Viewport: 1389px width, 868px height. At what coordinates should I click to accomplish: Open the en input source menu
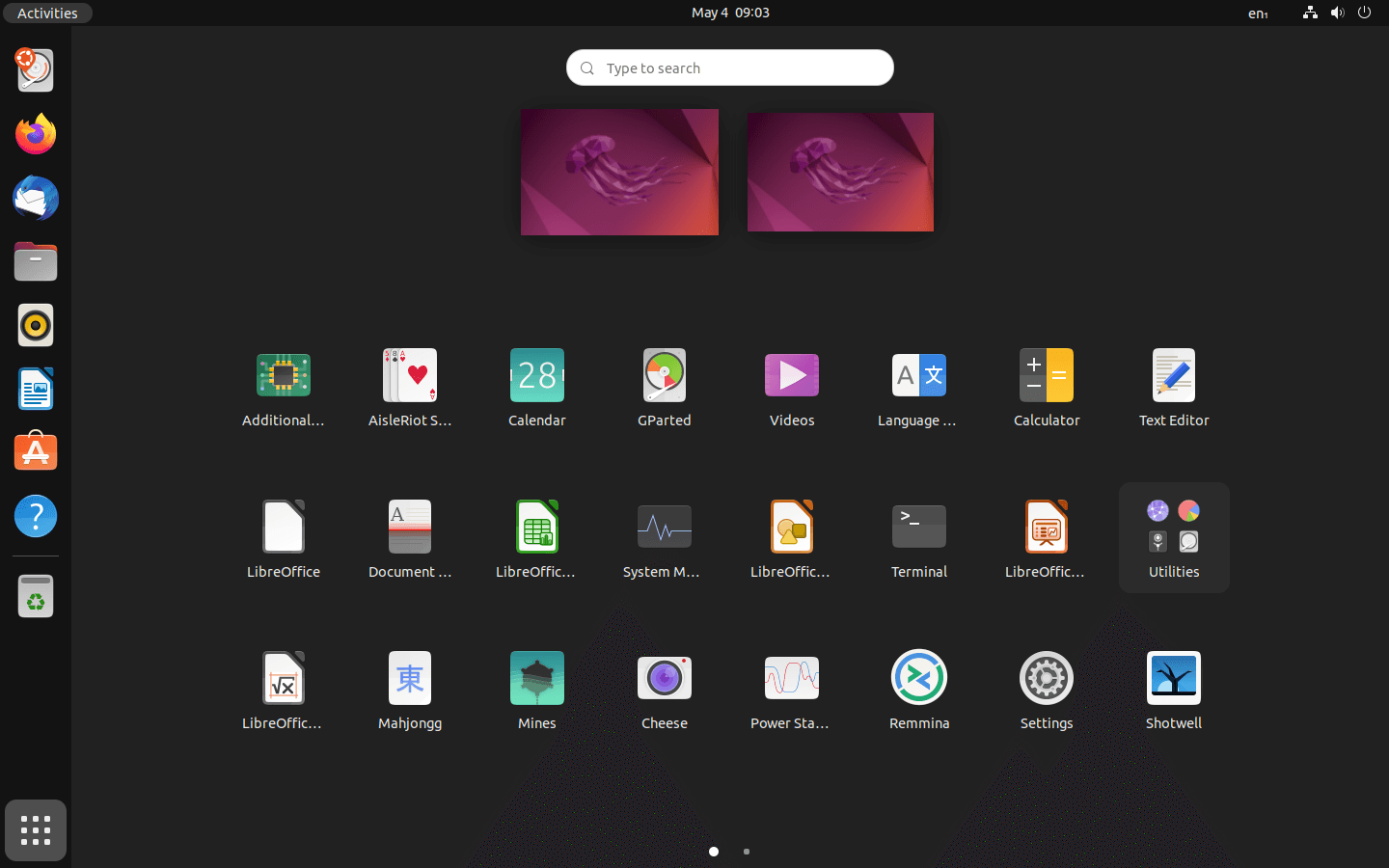1258,13
